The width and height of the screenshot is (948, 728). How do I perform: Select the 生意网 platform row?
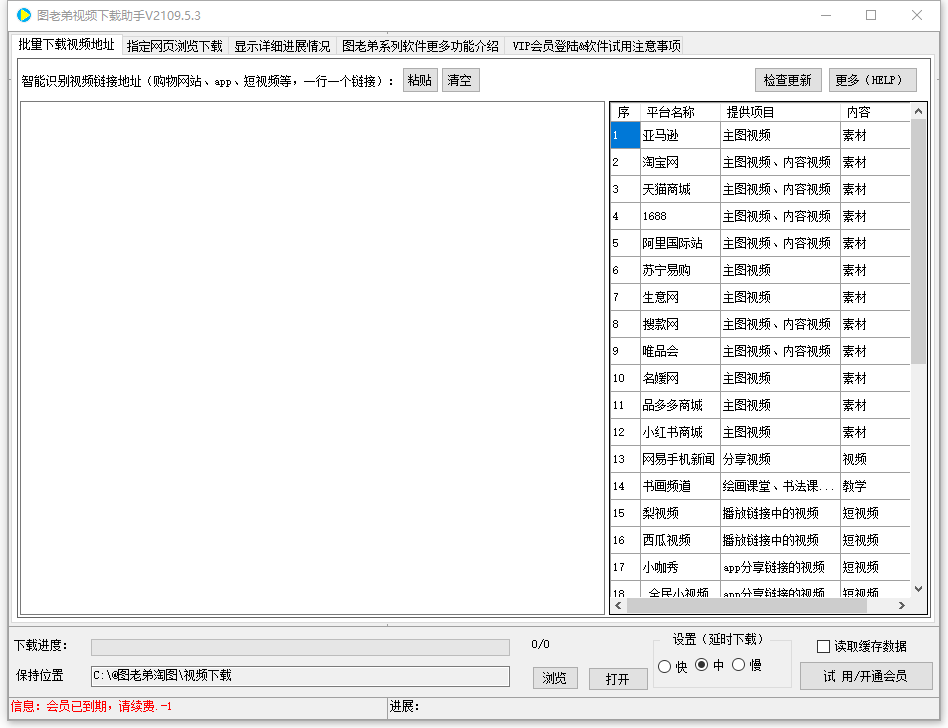[x=760, y=297]
